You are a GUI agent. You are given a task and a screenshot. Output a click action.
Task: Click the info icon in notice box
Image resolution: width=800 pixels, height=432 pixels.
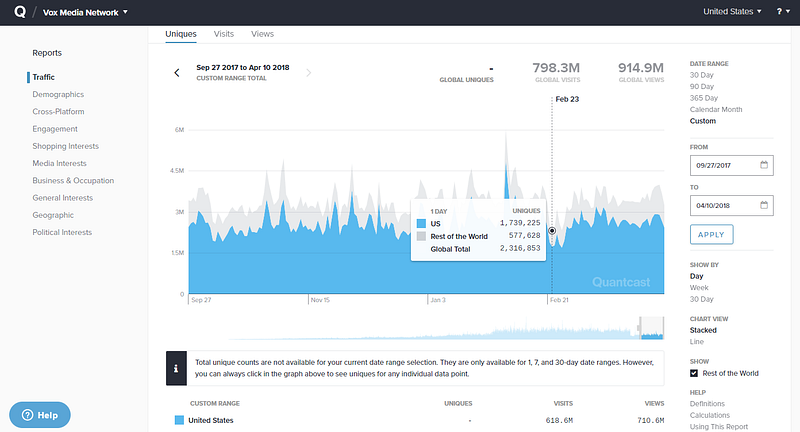(x=176, y=368)
